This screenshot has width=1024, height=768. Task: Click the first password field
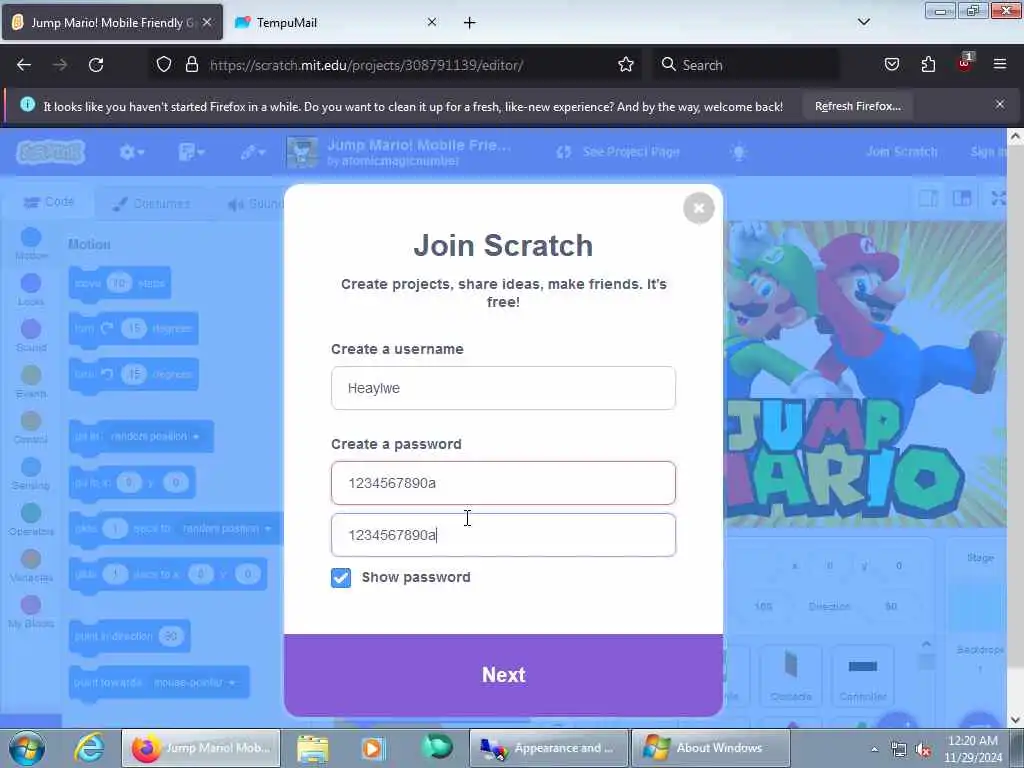pyautogui.click(x=503, y=483)
